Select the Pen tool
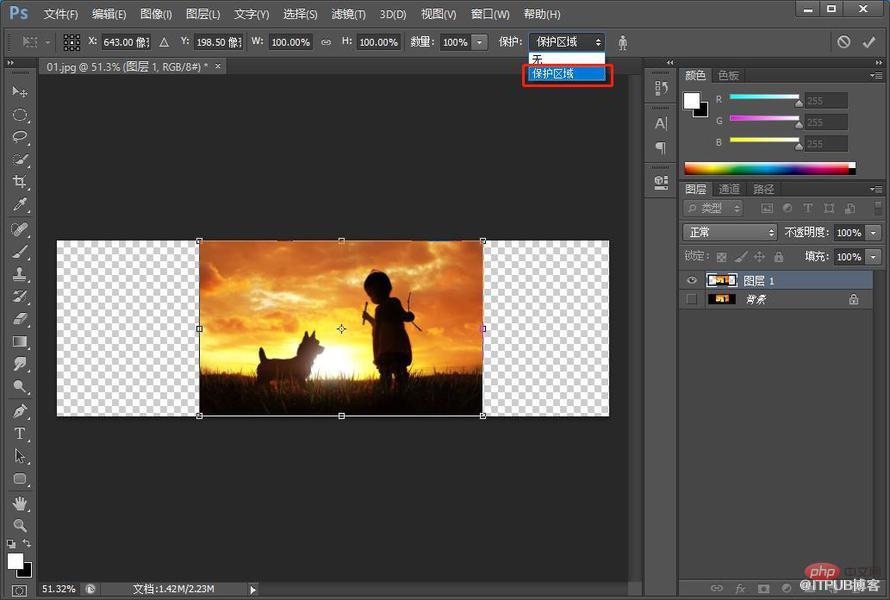Viewport: 890px width, 600px height. [20, 411]
